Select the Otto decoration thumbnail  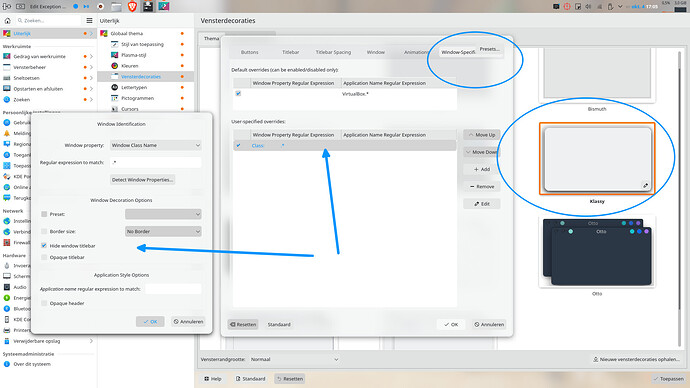click(x=597, y=252)
